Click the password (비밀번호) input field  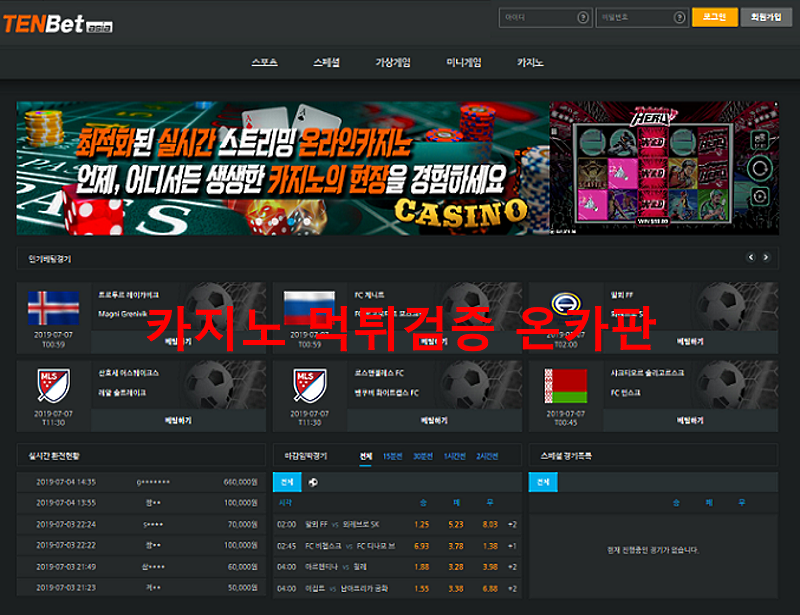point(642,17)
